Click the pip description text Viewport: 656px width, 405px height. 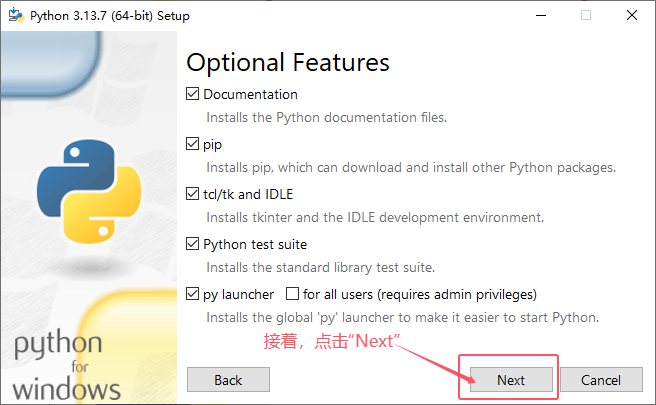pos(411,167)
